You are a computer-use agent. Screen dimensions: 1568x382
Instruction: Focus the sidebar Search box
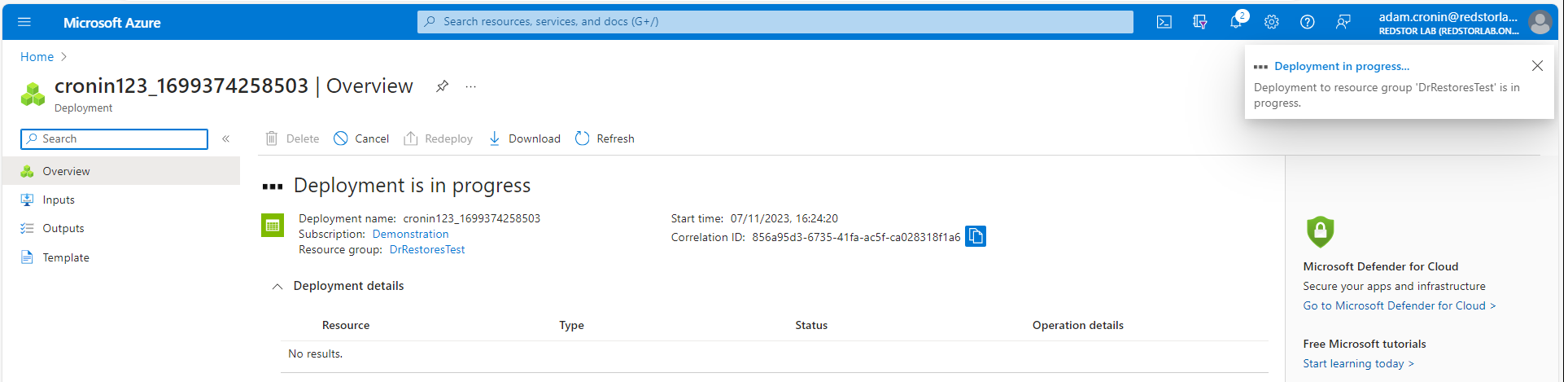[114, 139]
